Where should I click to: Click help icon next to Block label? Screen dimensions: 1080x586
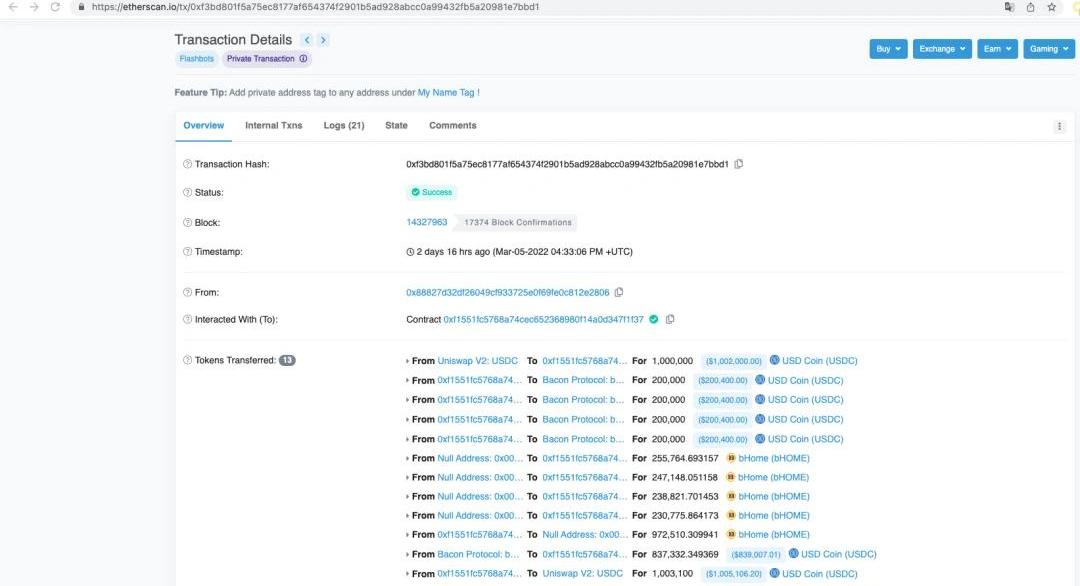(x=187, y=223)
